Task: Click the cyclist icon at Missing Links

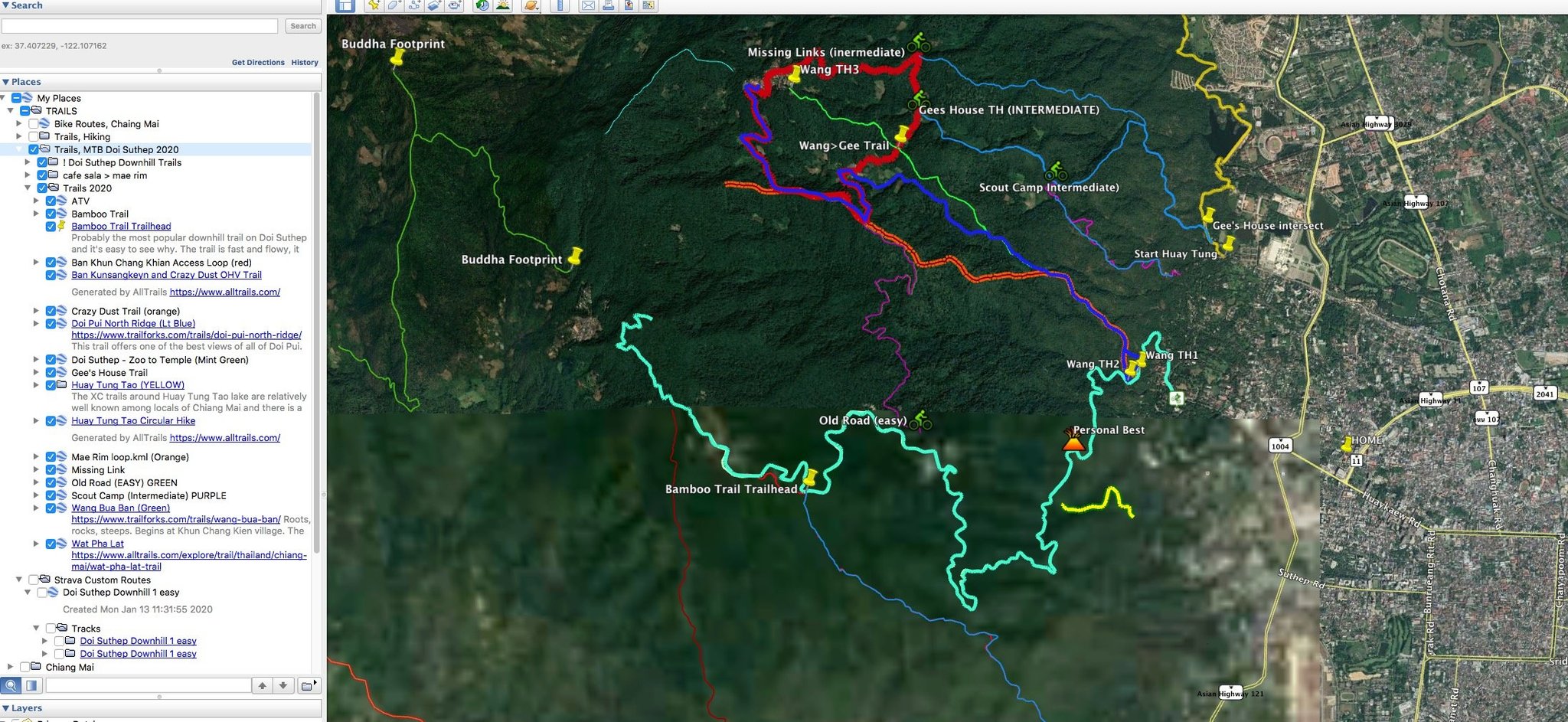Action: point(919,42)
